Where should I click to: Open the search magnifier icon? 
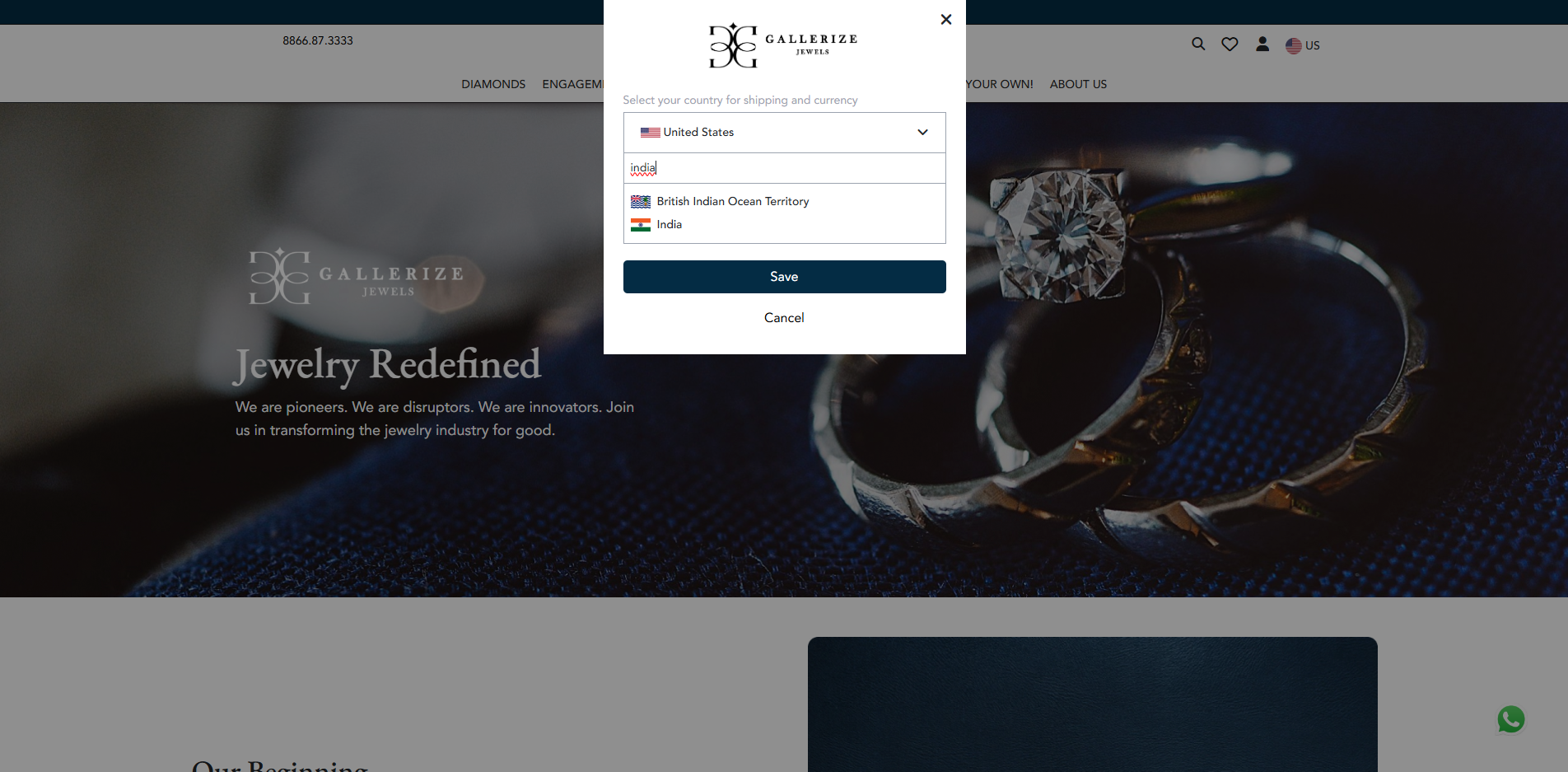tap(1198, 44)
